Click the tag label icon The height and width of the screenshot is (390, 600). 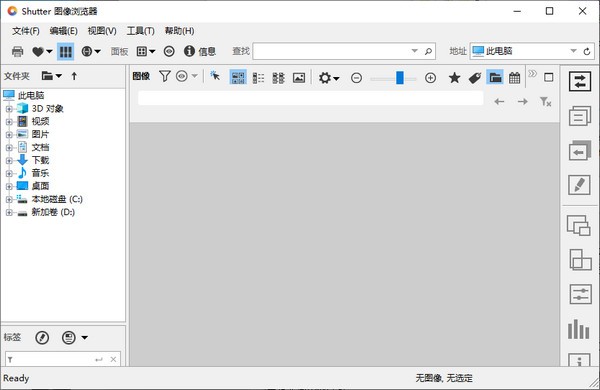point(475,78)
